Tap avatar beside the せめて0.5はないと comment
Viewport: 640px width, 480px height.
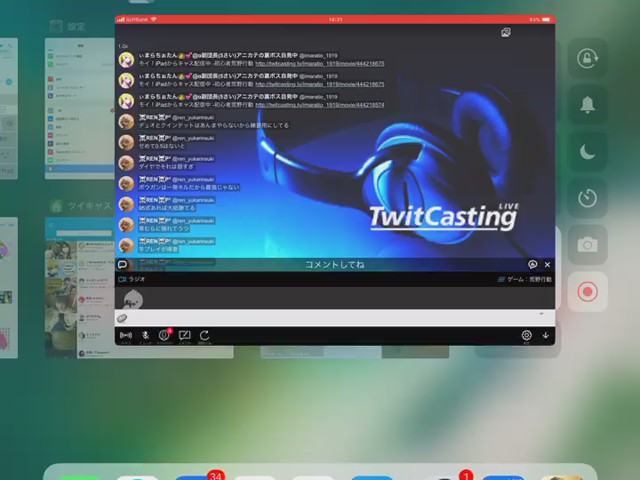(126, 142)
